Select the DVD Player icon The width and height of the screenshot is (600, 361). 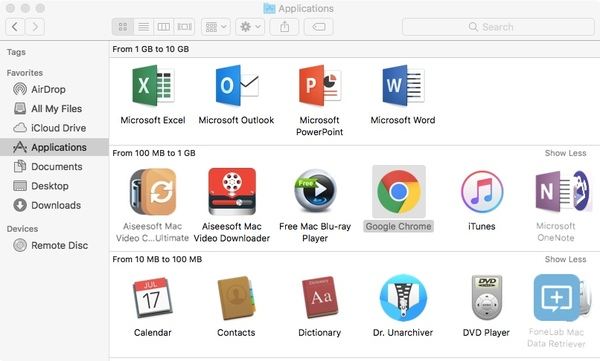click(486, 297)
